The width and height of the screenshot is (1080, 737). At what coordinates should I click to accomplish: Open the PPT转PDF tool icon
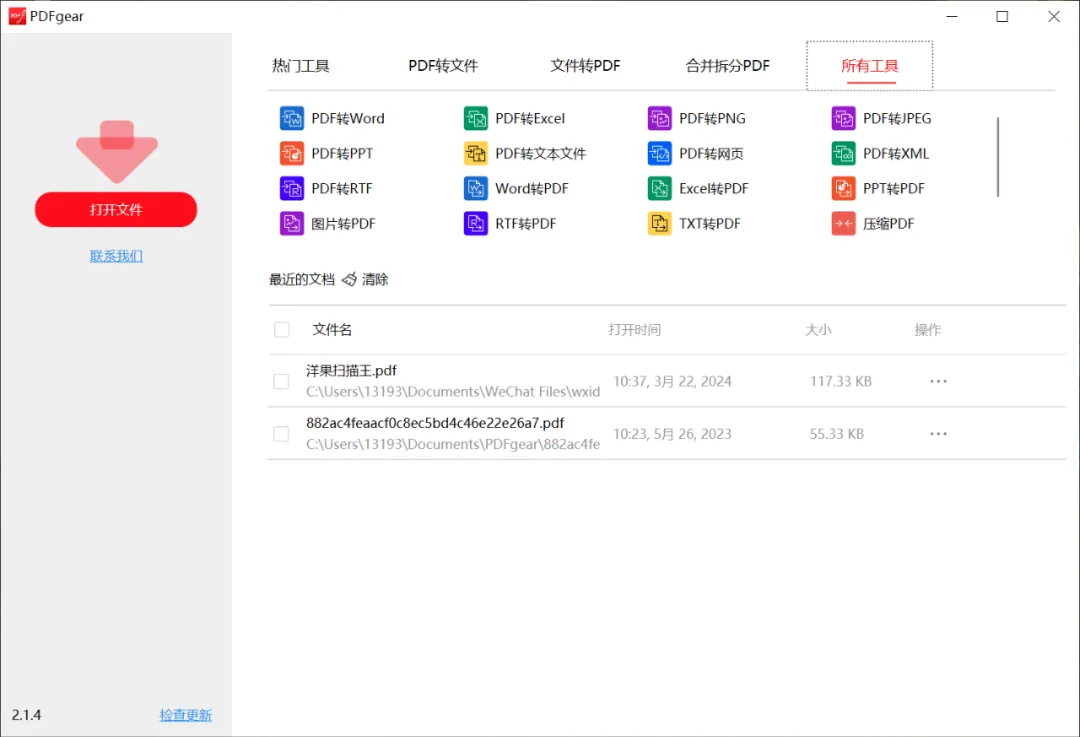(x=843, y=189)
